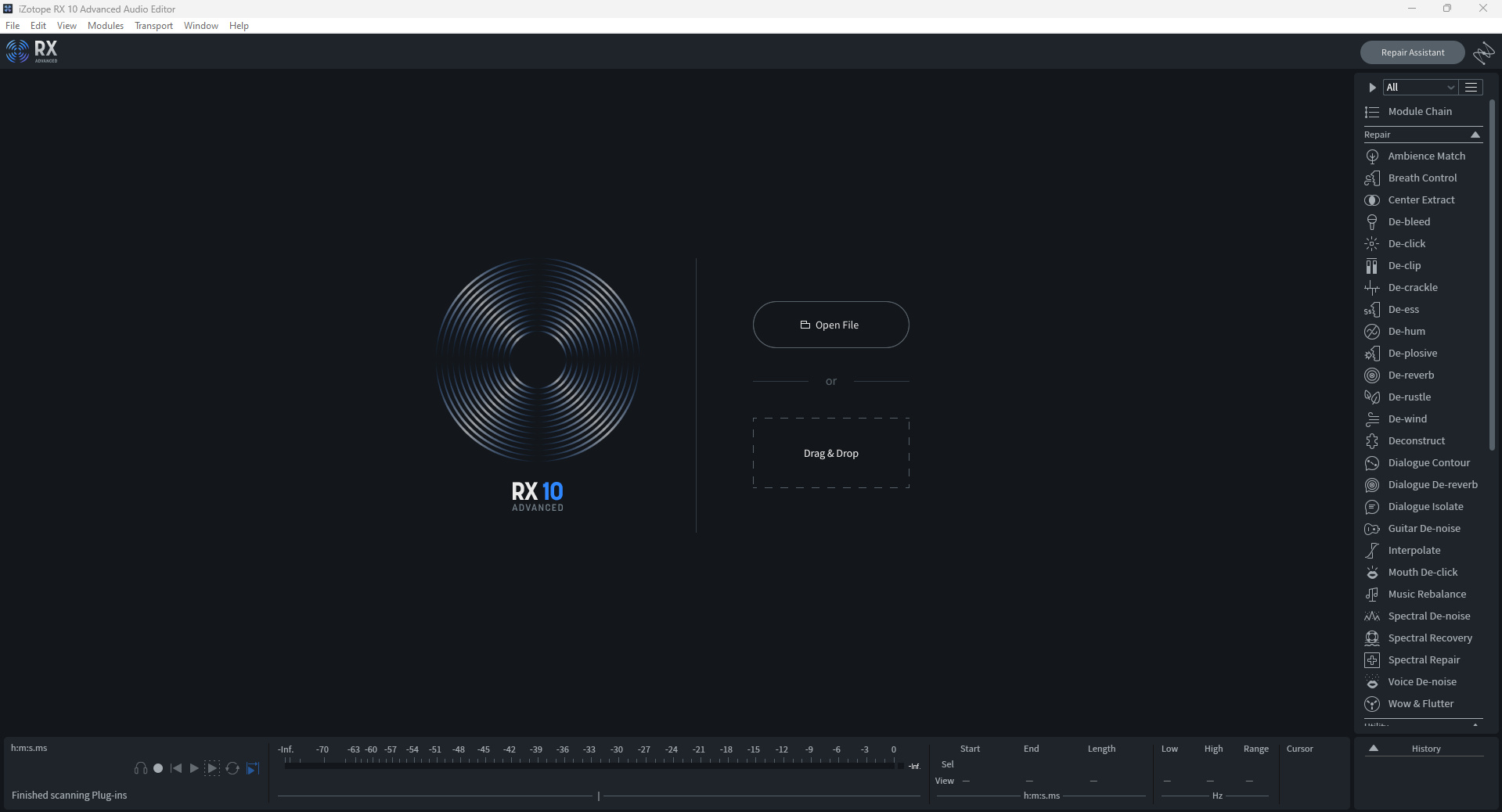Select the Voice De-noise icon
This screenshot has width=1502, height=812.
(x=1372, y=682)
